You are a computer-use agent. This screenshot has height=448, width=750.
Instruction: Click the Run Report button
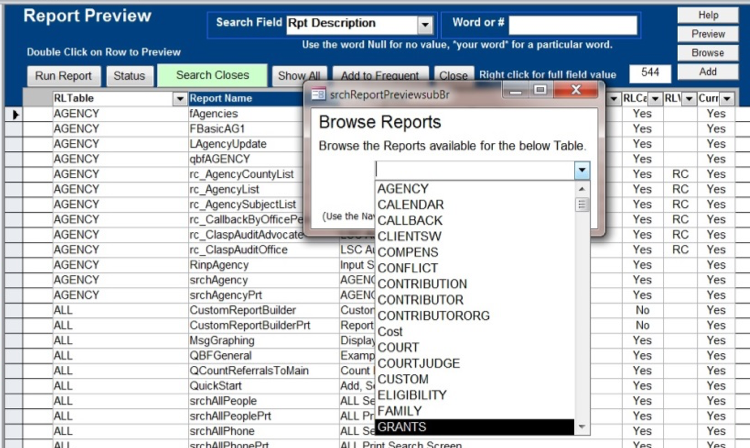pyautogui.click(x=63, y=76)
